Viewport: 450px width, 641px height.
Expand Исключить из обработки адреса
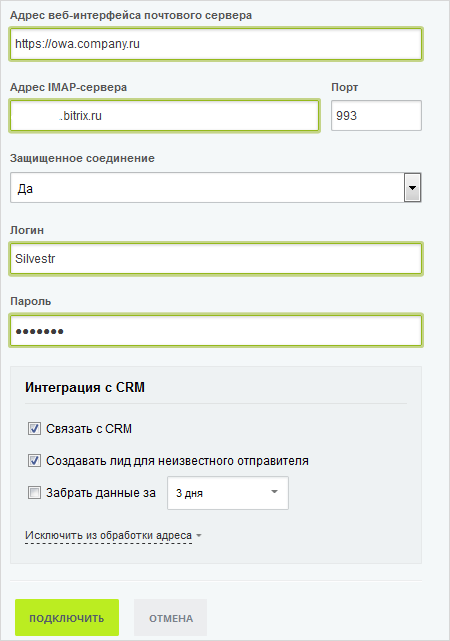point(108,536)
